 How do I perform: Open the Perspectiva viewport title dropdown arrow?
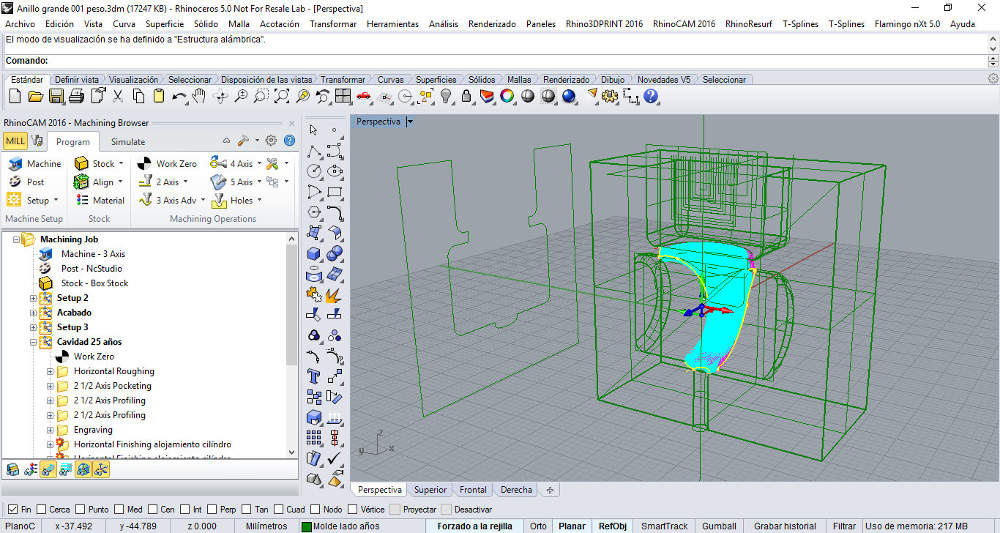point(409,121)
